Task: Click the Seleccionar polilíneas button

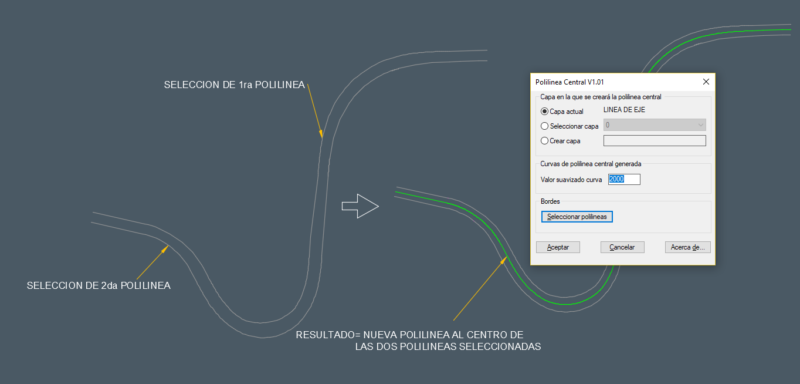Action: tap(577, 217)
